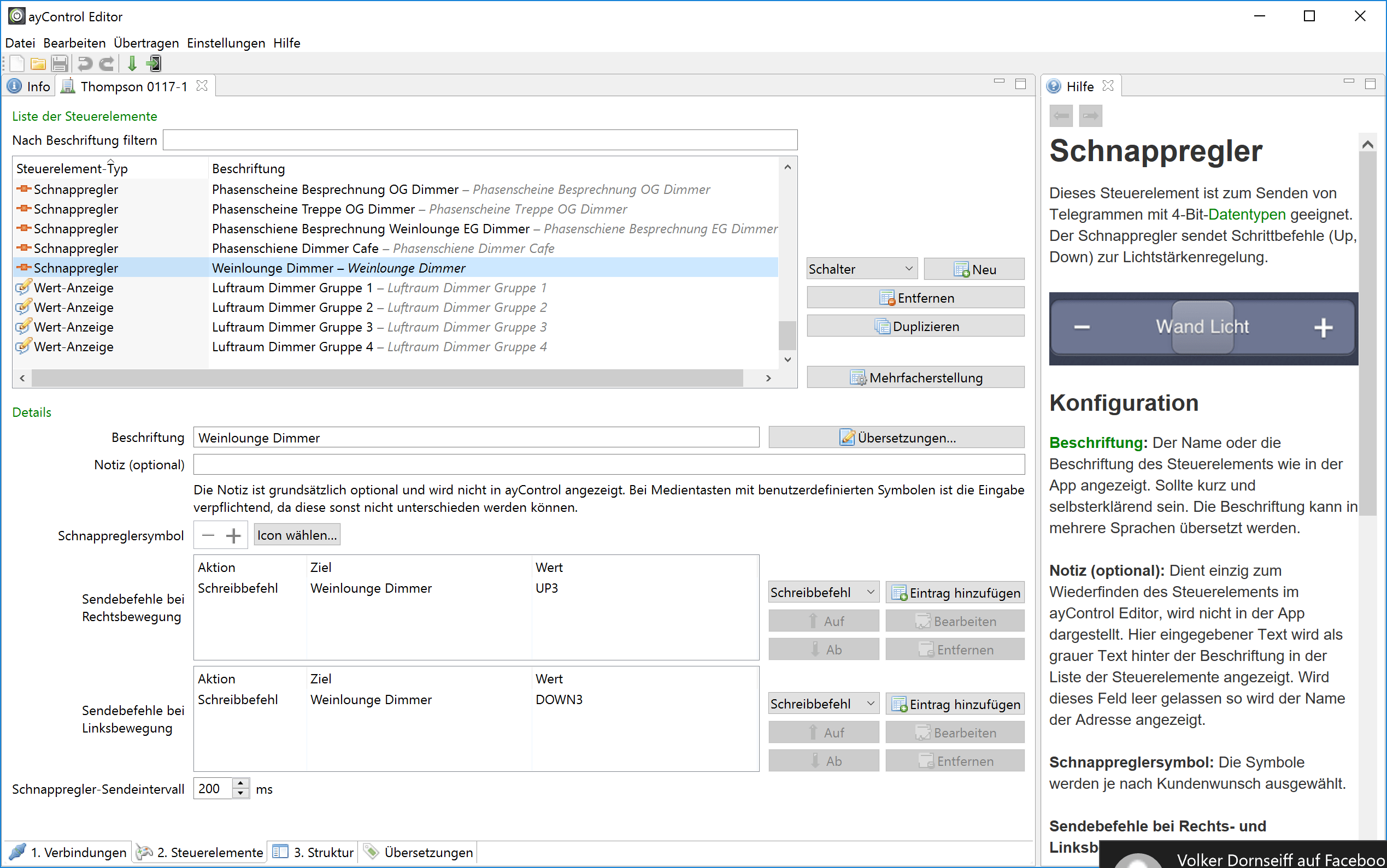Open the Einstellungen menu
This screenshot has width=1387, height=868.
point(226,43)
